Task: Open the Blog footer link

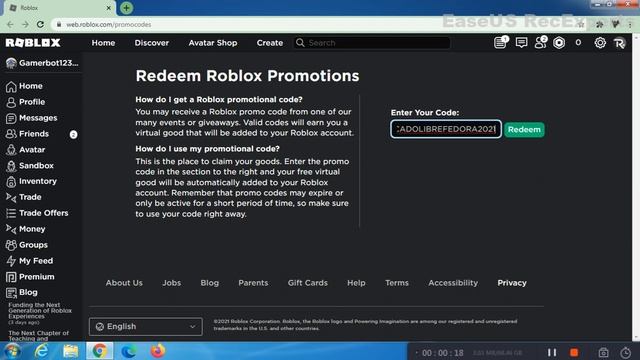Action: point(209,283)
